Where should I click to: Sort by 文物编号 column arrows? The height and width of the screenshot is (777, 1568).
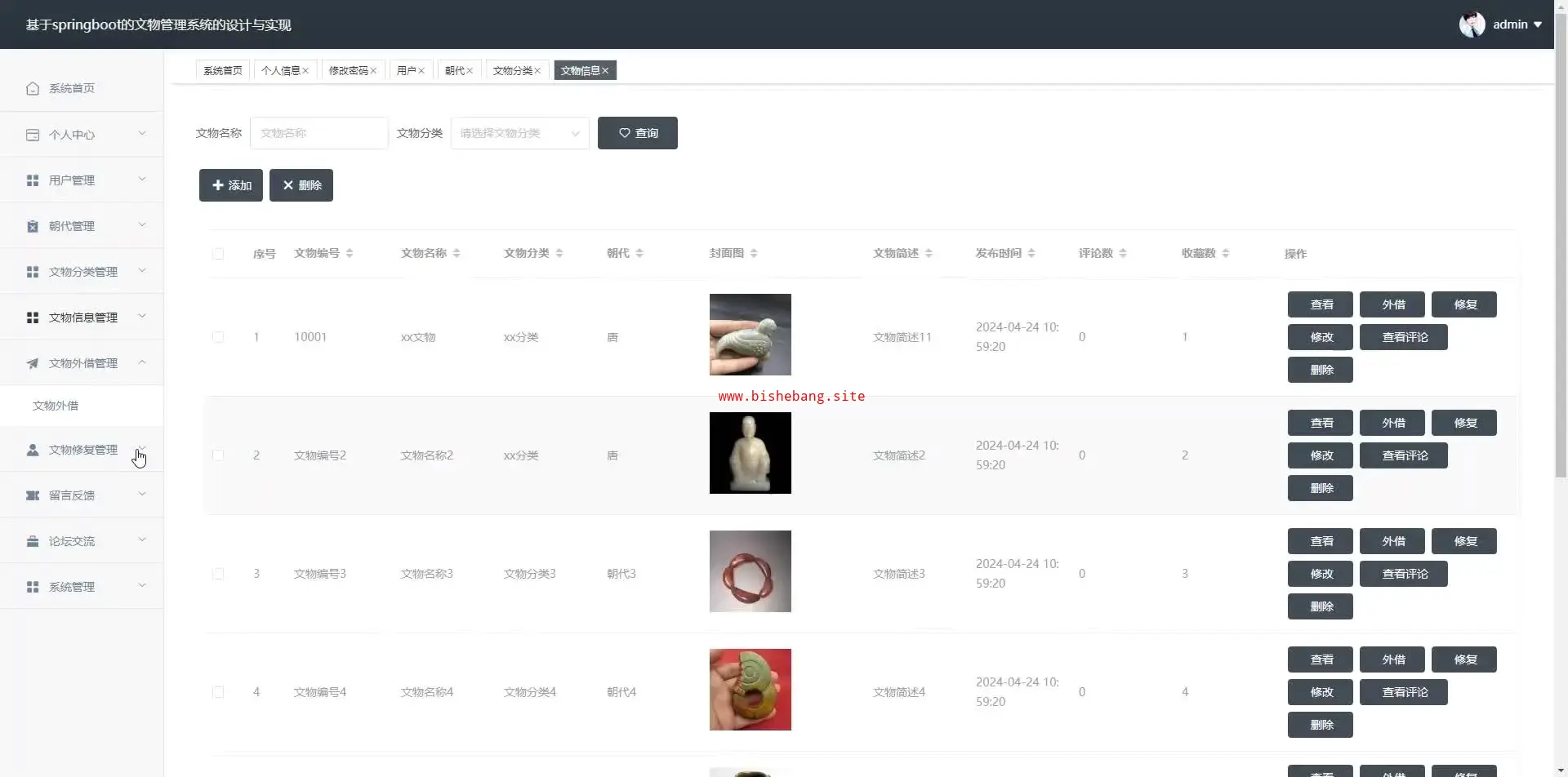[x=350, y=253]
